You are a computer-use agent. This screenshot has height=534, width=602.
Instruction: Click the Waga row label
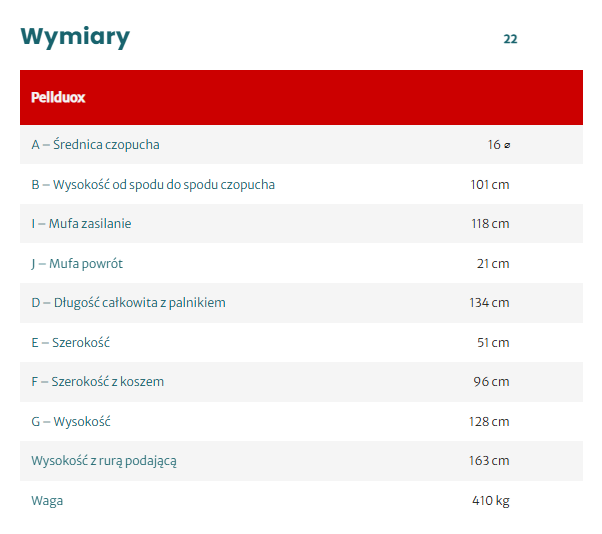coord(47,501)
